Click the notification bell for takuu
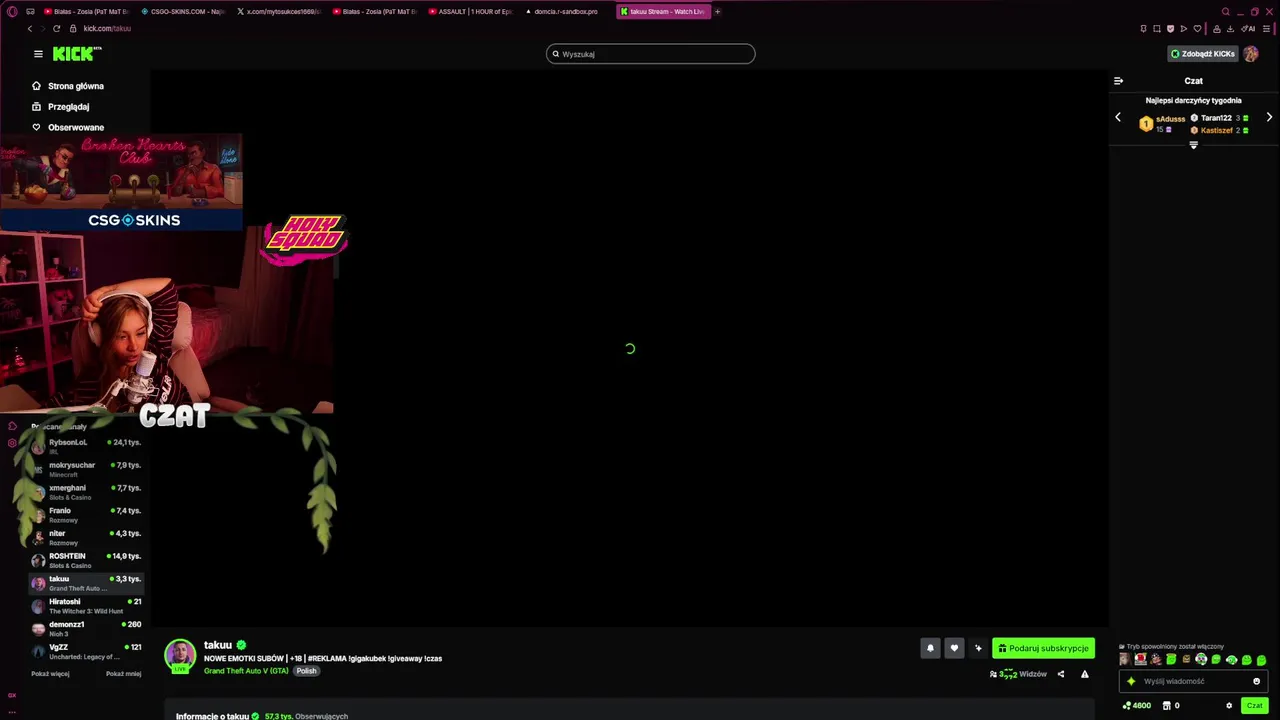Screen dimensions: 1280x720 (930, 648)
